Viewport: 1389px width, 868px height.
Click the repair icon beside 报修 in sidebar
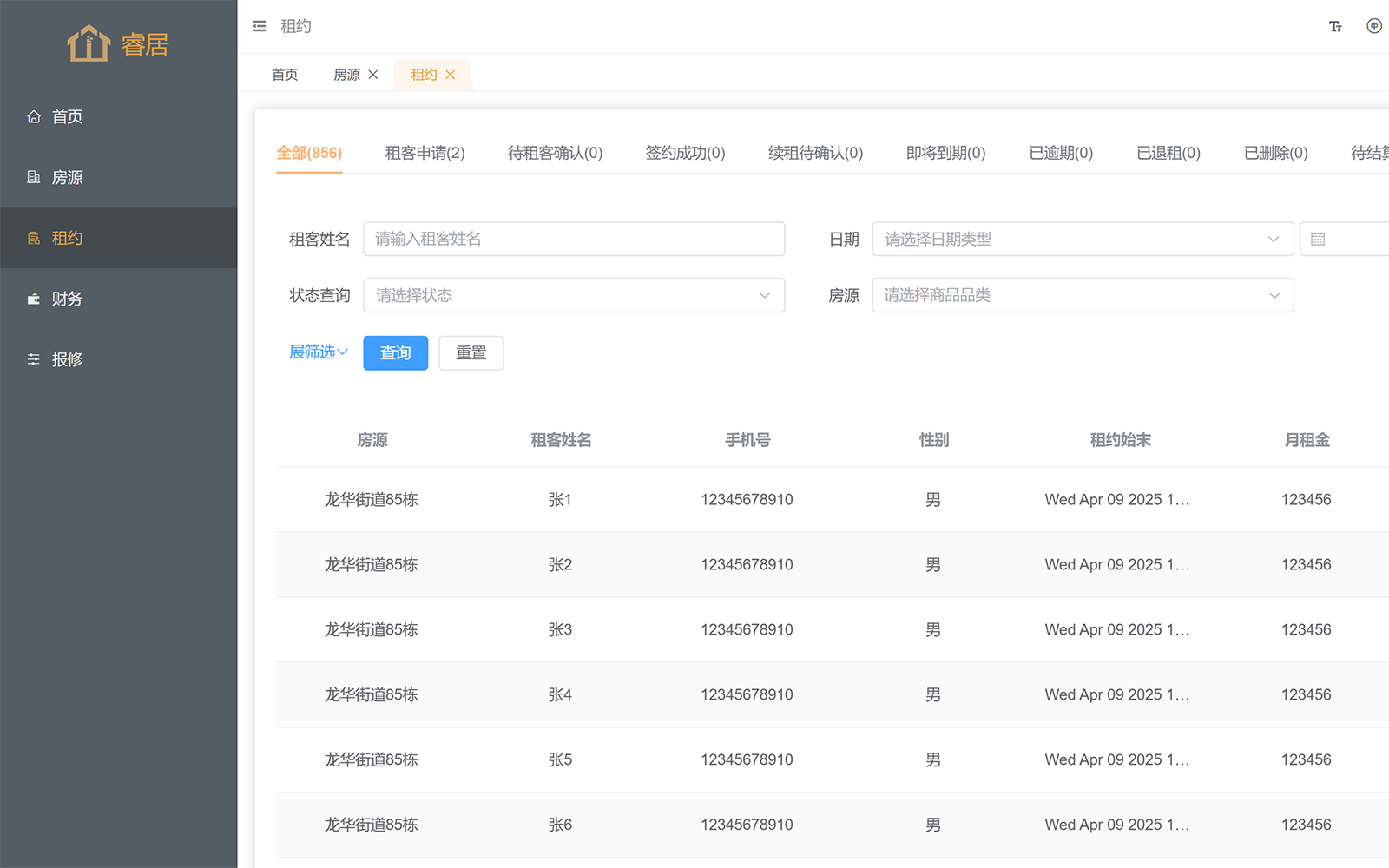tap(34, 359)
